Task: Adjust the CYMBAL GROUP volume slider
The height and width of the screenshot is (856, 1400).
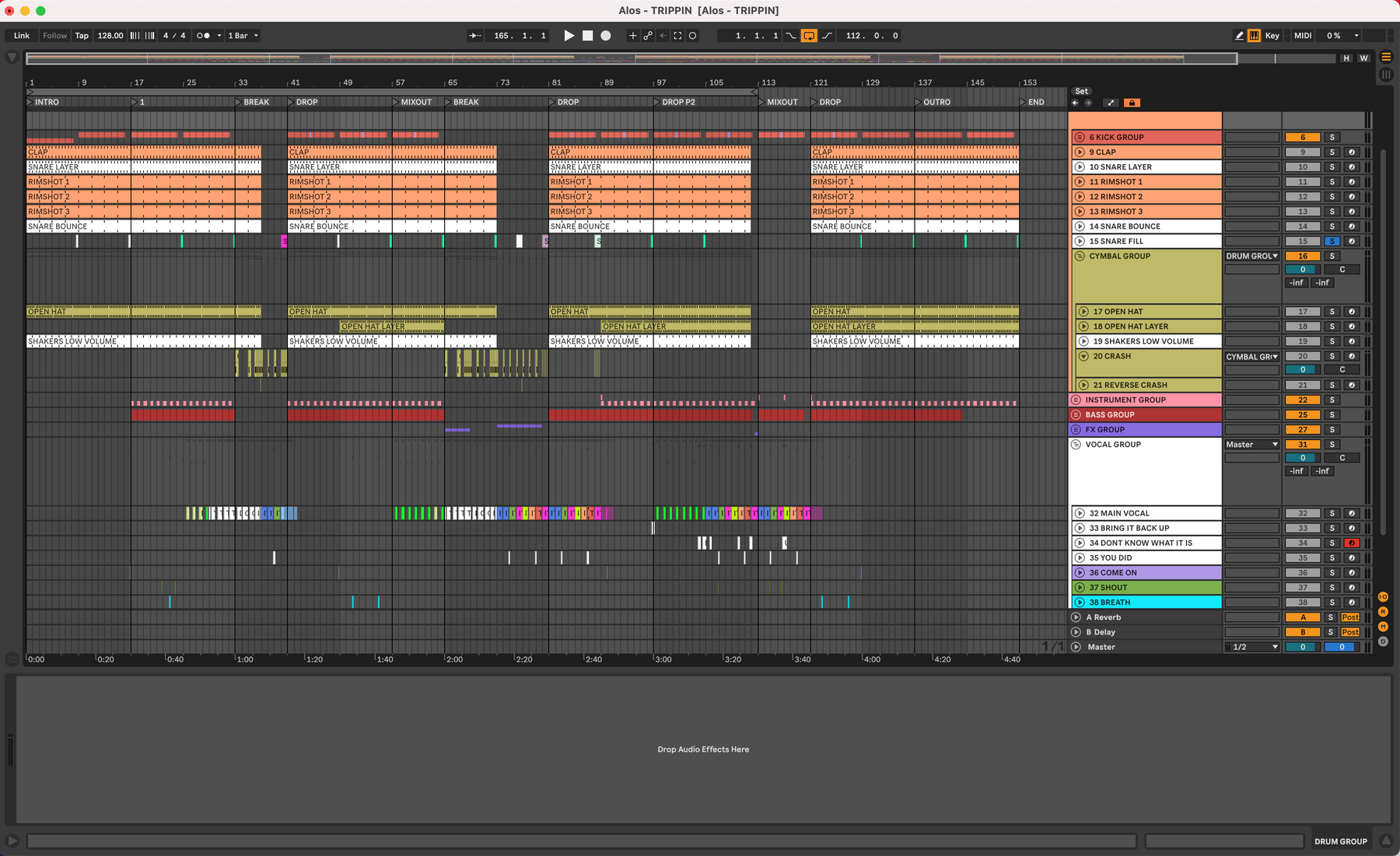Action: tap(1303, 270)
